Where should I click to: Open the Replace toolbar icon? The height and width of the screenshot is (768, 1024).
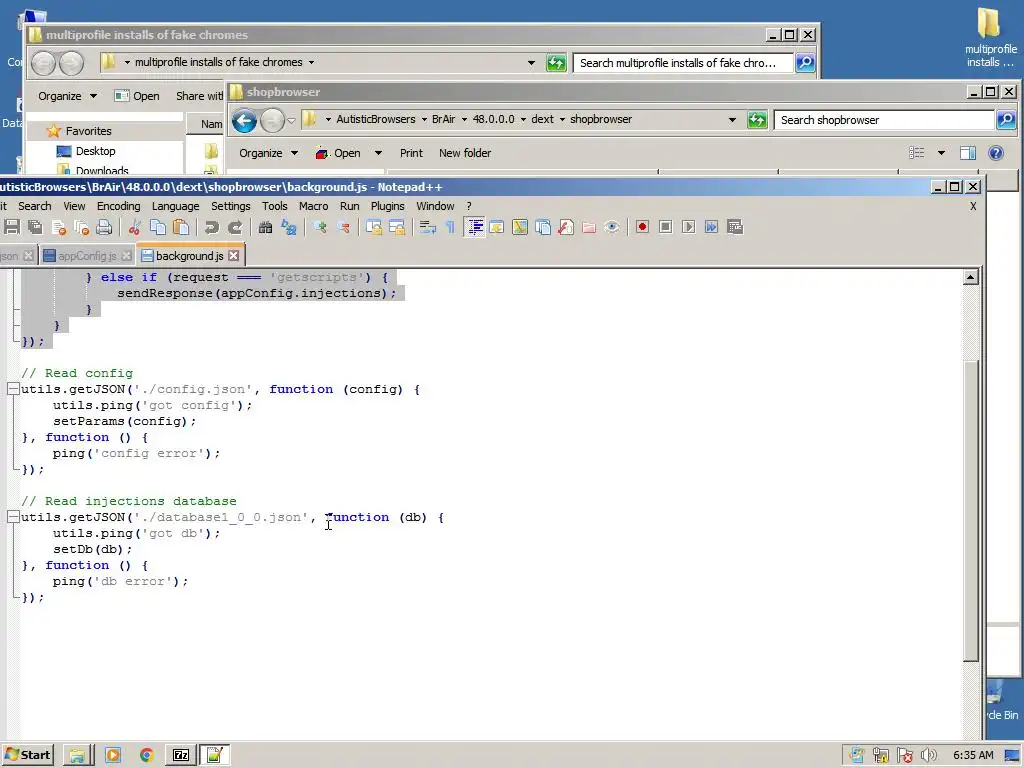click(289, 227)
